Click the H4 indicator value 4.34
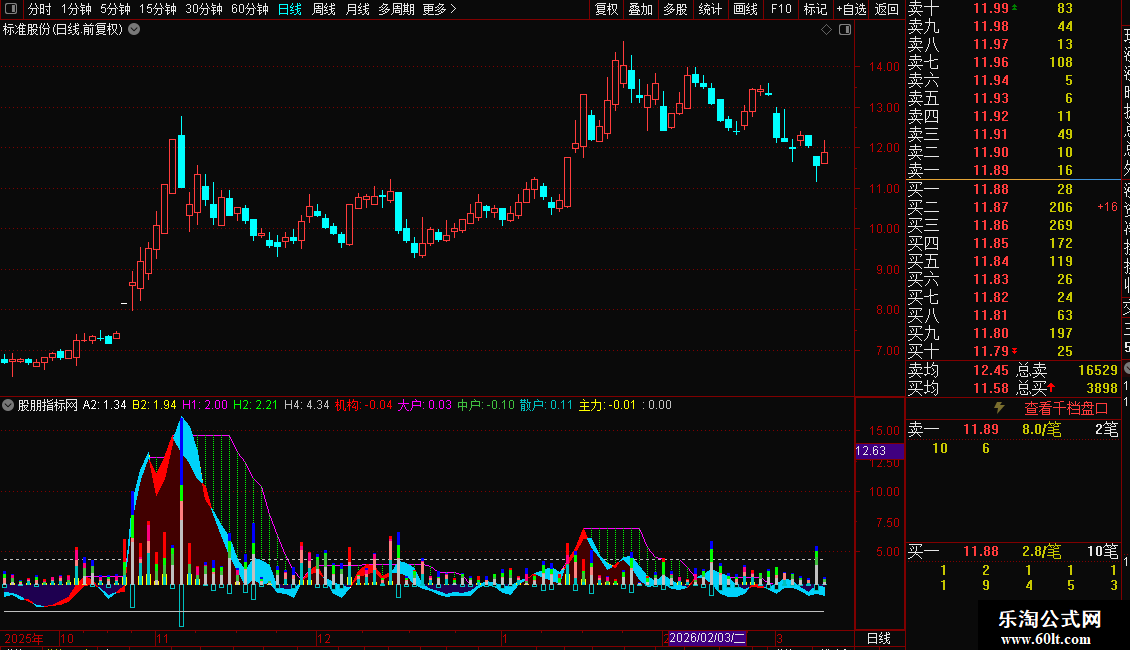The width and height of the screenshot is (1130, 650). point(316,405)
